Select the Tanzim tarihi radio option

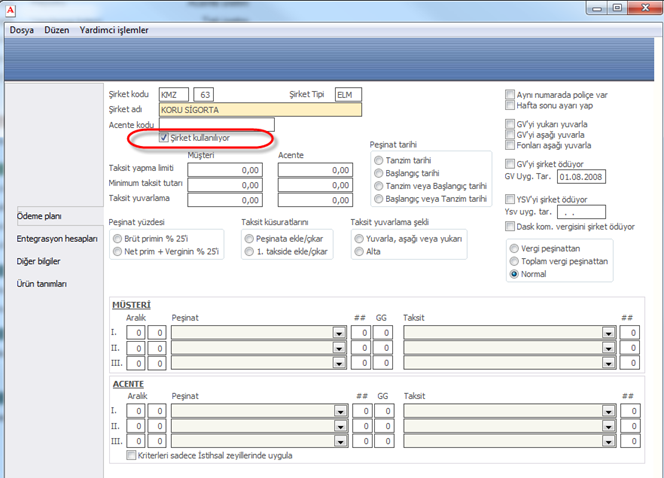tap(378, 160)
